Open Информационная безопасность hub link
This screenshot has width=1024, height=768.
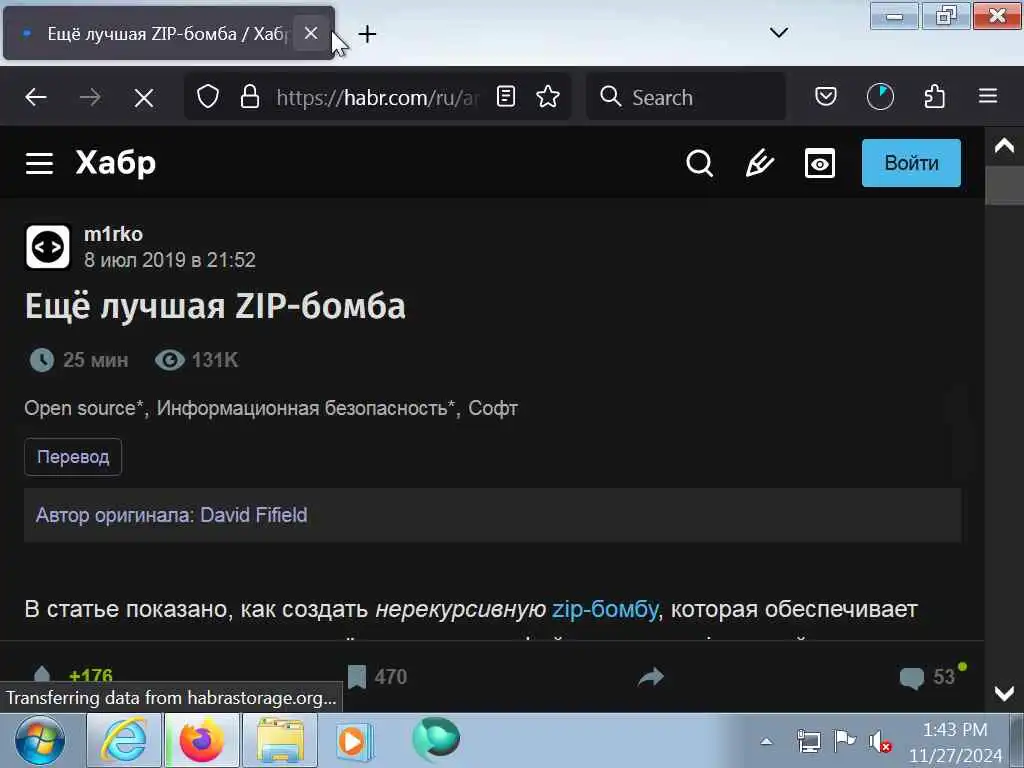tap(306, 408)
